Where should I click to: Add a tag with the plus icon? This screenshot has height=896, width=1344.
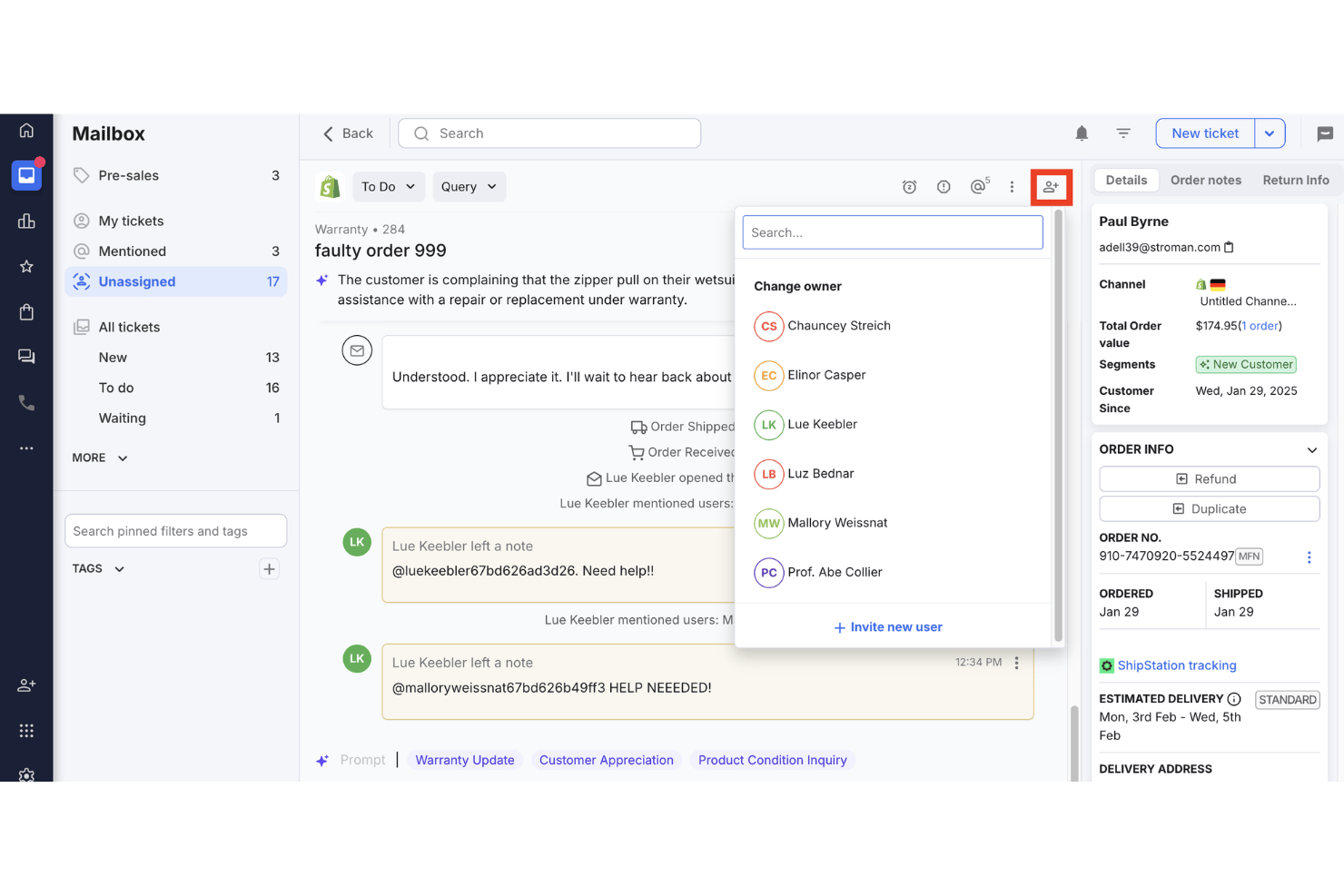(x=269, y=569)
